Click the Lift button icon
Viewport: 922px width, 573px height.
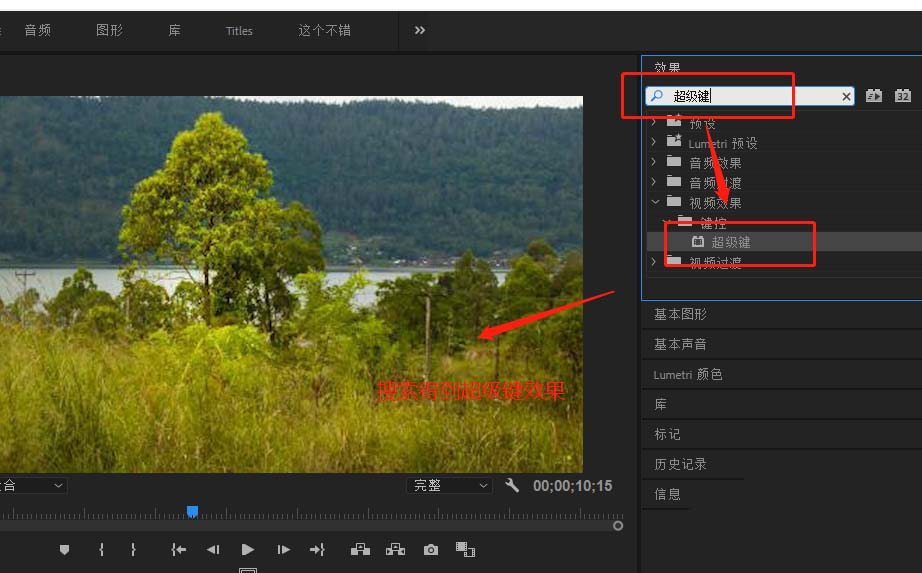coord(360,549)
